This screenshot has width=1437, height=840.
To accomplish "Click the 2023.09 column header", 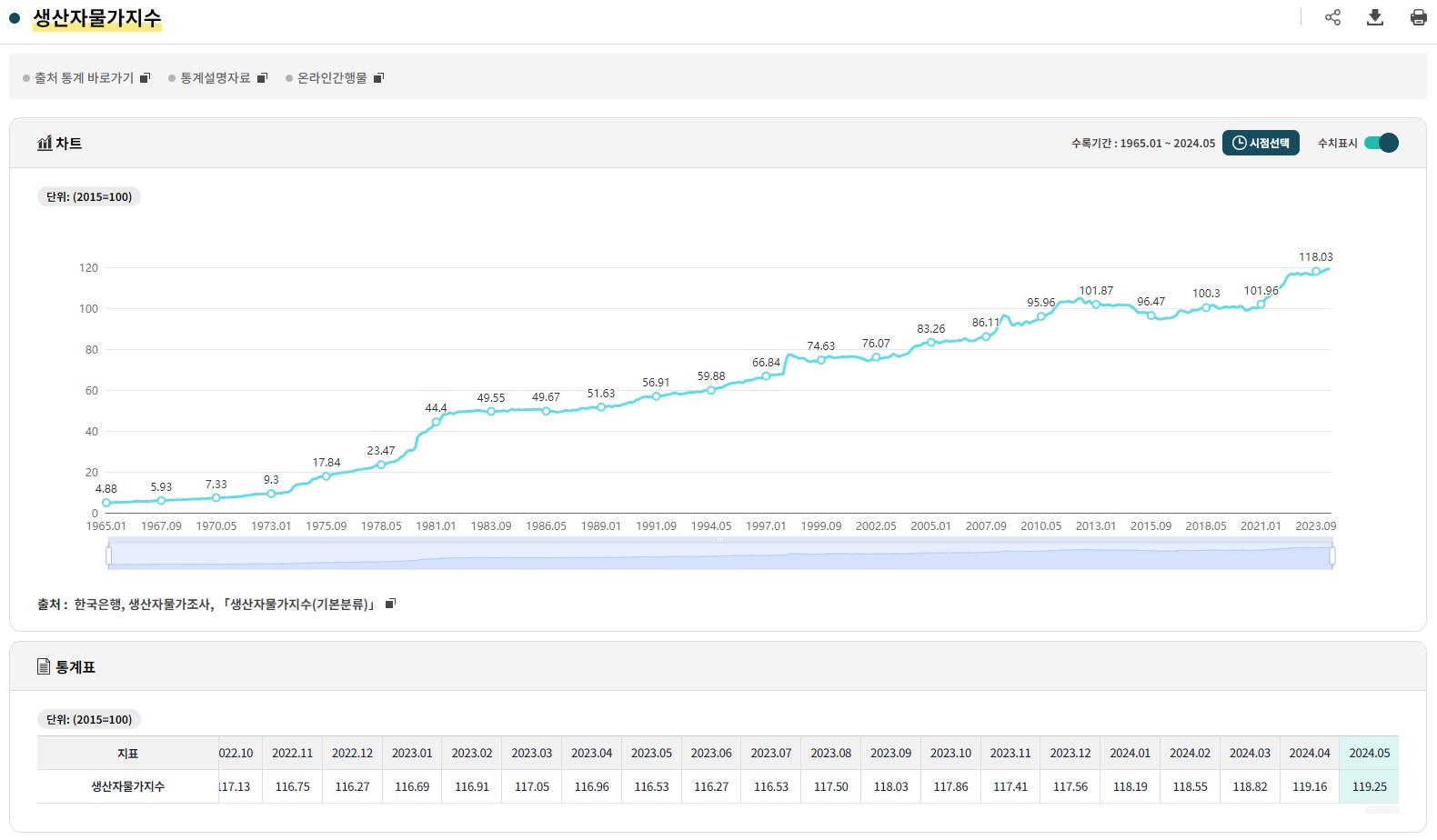I will click(890, 753).
